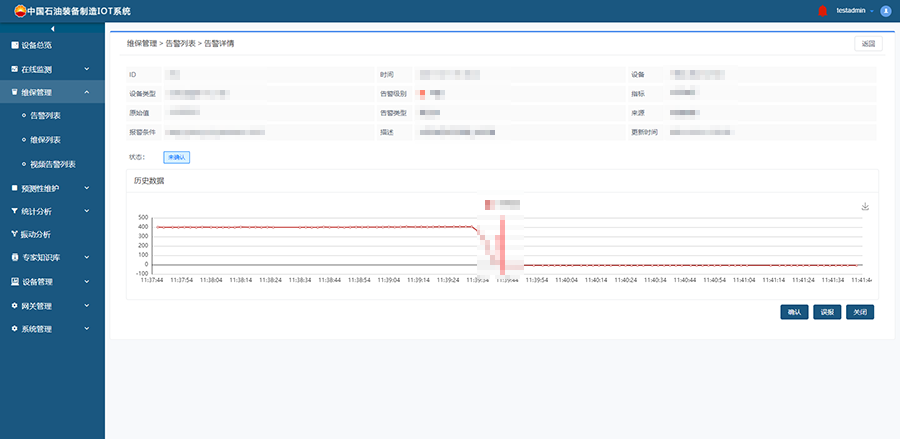Expand the 设备管理 chevron

(87, 282)
